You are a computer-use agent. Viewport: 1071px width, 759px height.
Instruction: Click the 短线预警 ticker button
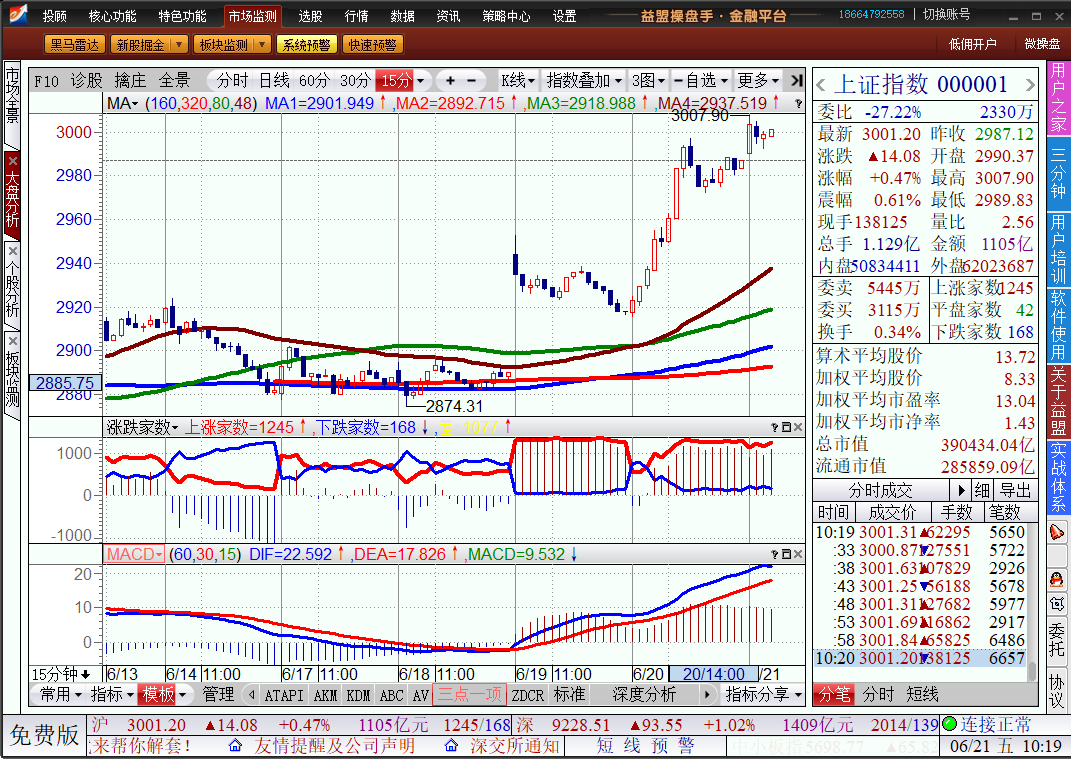pos(644,745)
